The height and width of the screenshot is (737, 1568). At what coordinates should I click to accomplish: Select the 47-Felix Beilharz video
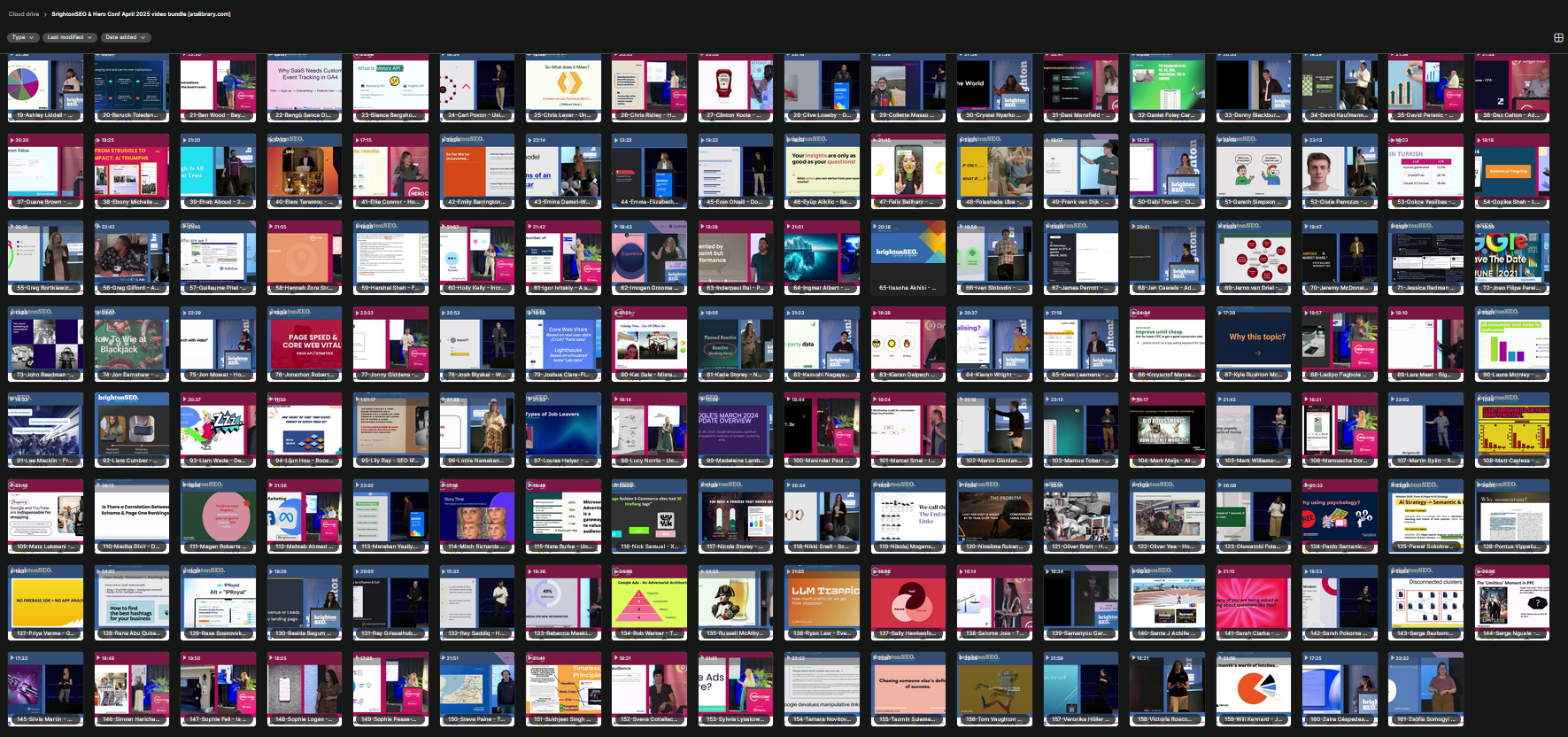click(x=908, y=172)
